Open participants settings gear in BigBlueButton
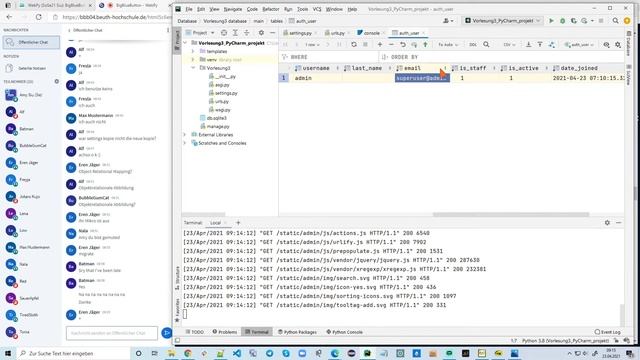The width and height of the screenshot is (640, 360). coord(57,81)
